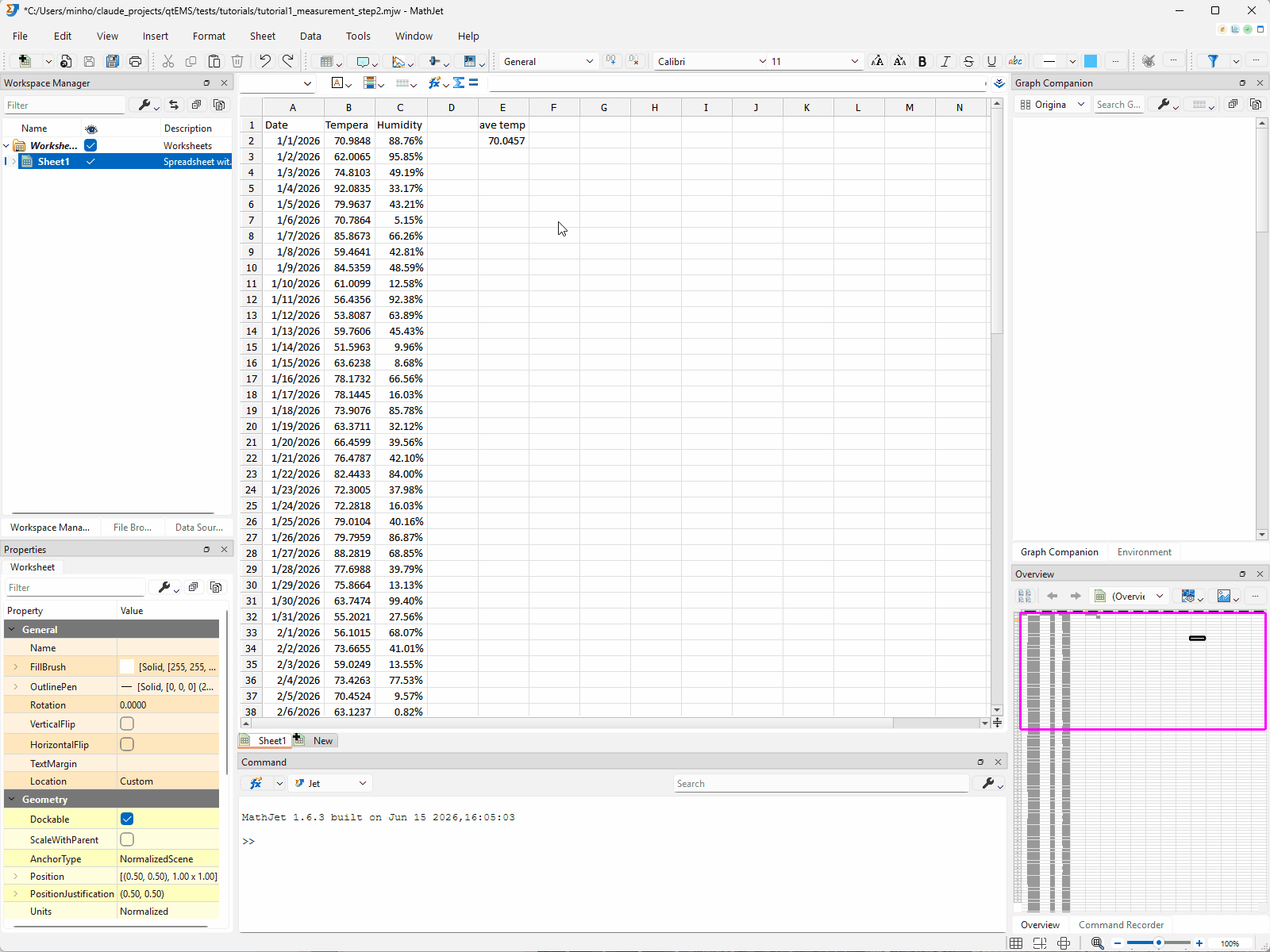The height and width of the screenshot is (952, 1270).
Task: Click the blue fill color swatch
Action: point(1091,61)
